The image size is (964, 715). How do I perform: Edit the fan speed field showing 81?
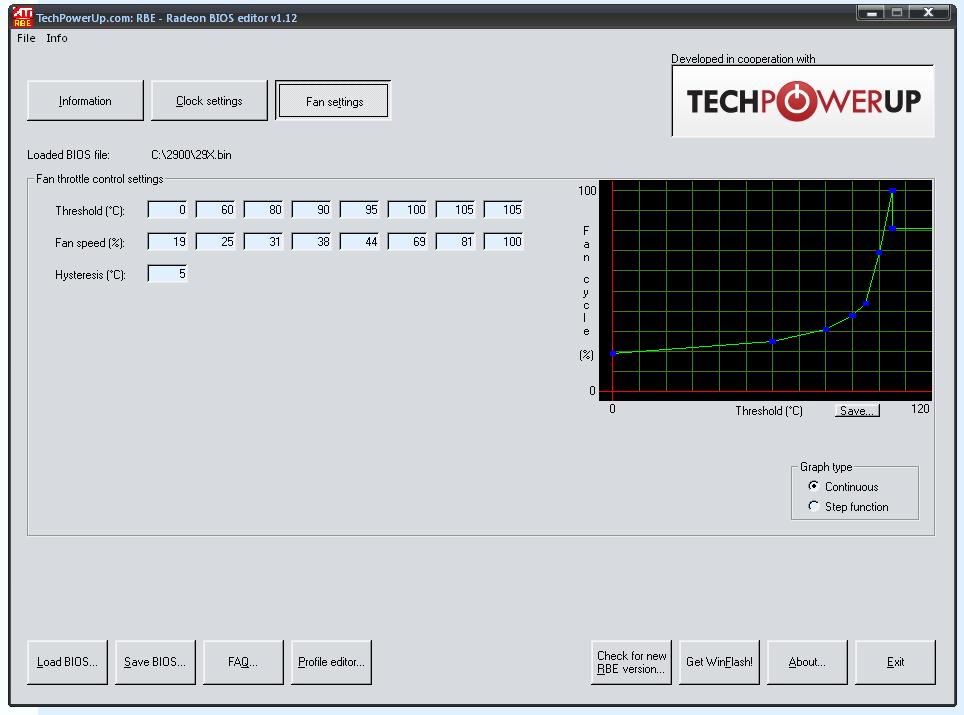(456, 242)
